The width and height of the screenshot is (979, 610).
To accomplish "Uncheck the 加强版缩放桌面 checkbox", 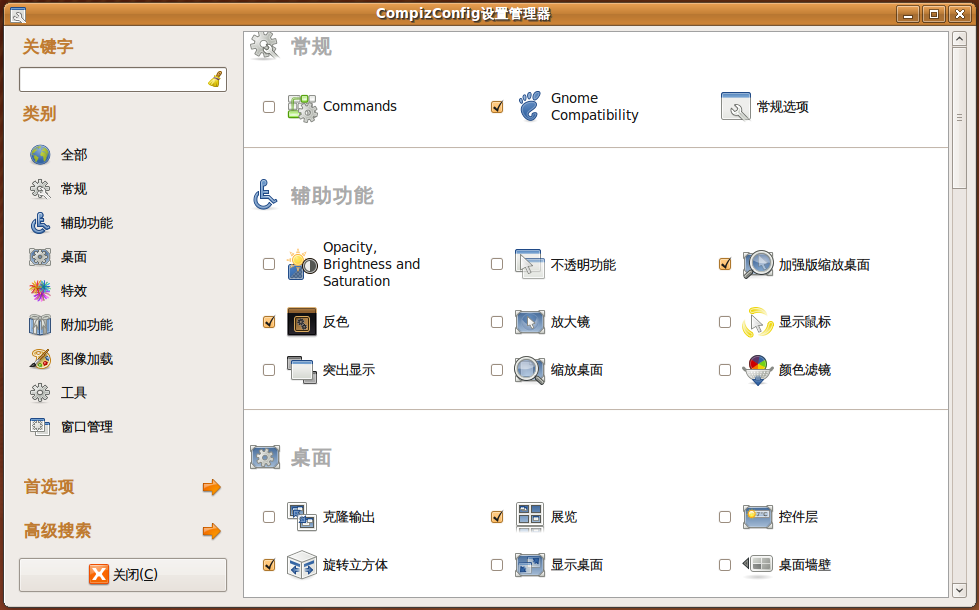I will click(x=725, y=264).
